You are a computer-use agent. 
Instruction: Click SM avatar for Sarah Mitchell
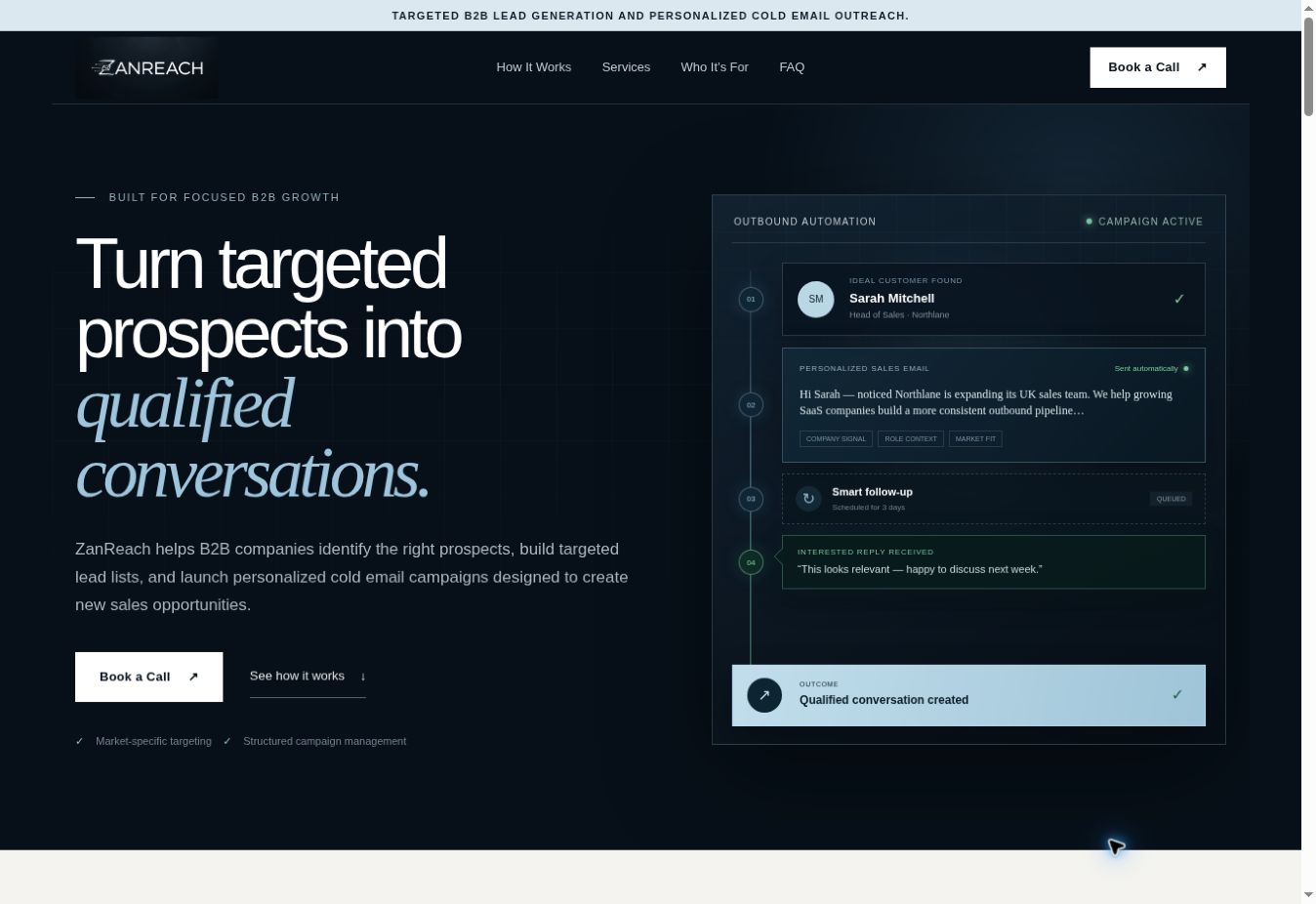816,300
